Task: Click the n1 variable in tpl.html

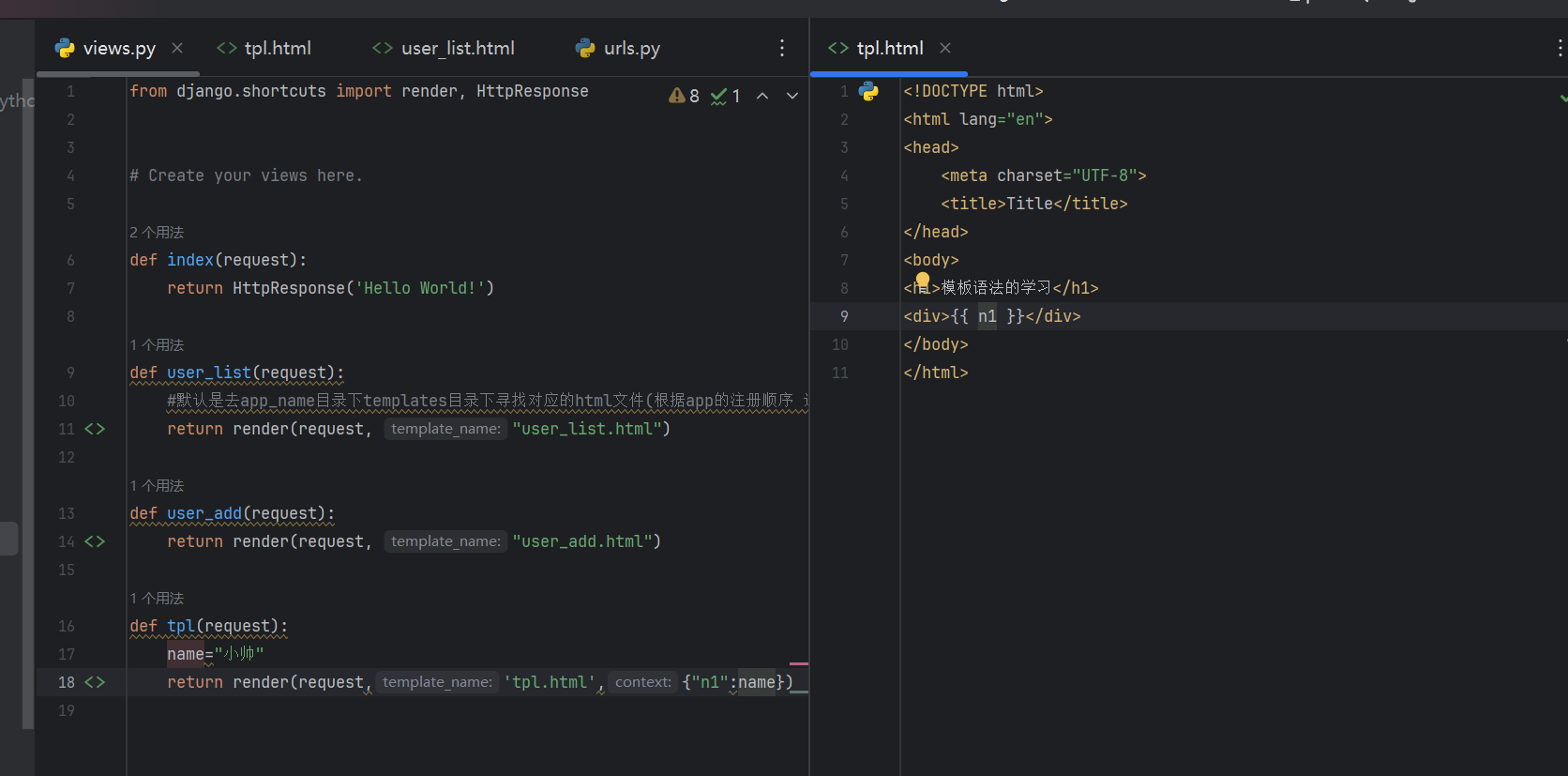Action: tap(988, 316)
